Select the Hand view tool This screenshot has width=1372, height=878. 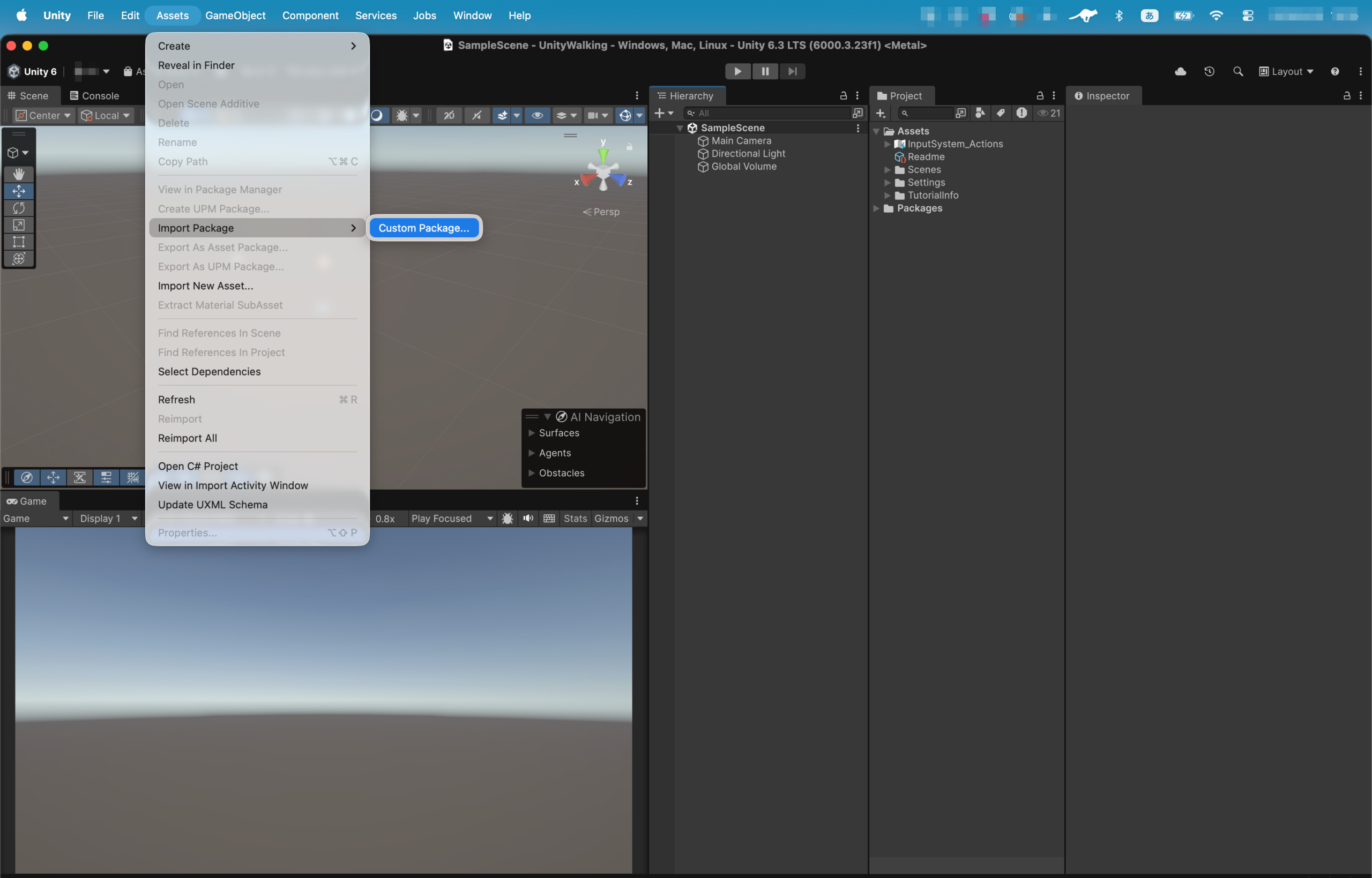[x=19, y=174]
